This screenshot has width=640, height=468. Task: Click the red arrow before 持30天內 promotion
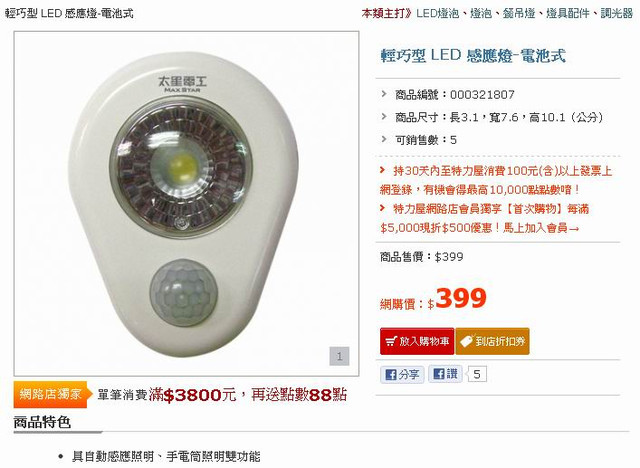pos(382,170)
